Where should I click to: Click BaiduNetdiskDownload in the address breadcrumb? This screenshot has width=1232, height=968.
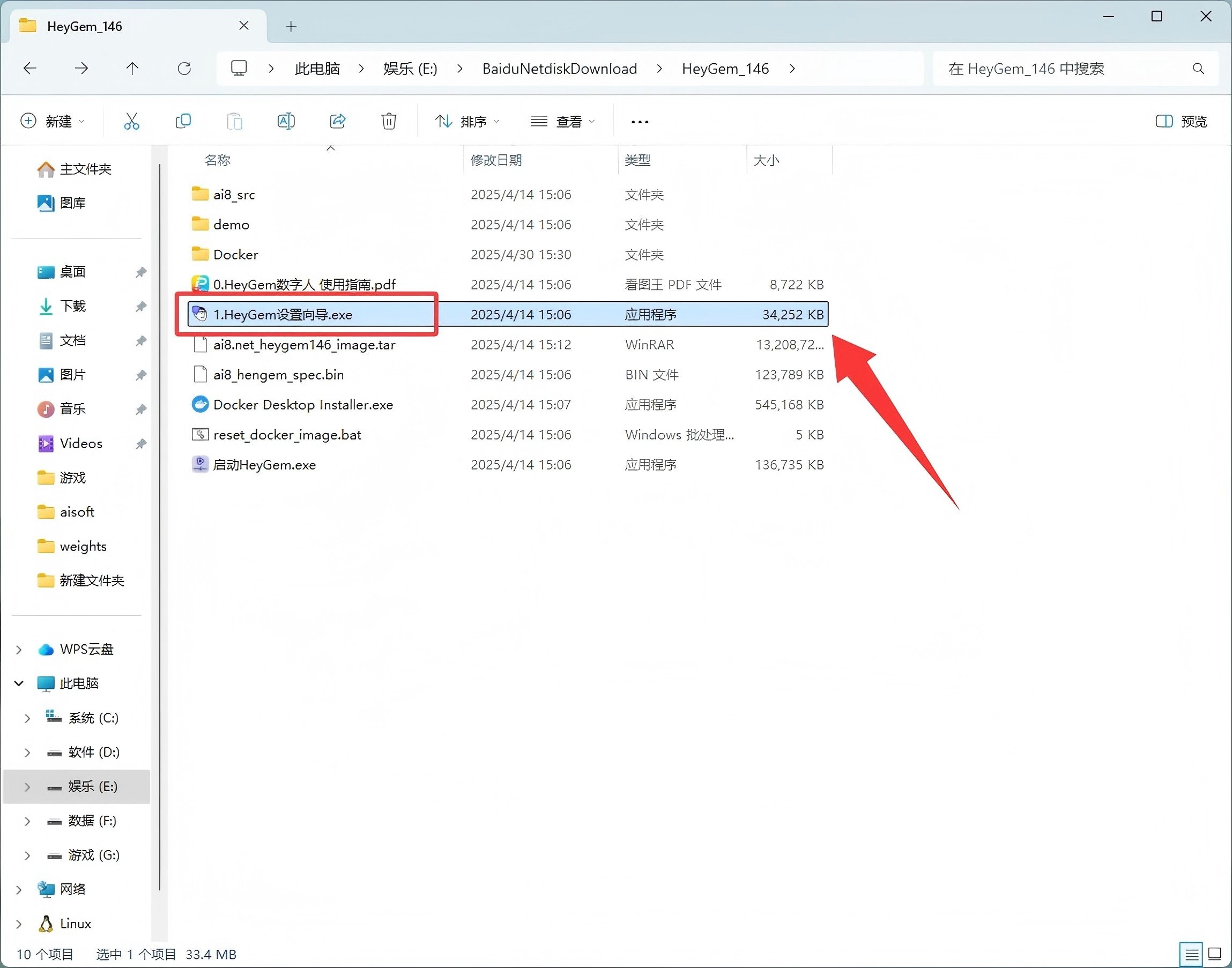(559, 69)
